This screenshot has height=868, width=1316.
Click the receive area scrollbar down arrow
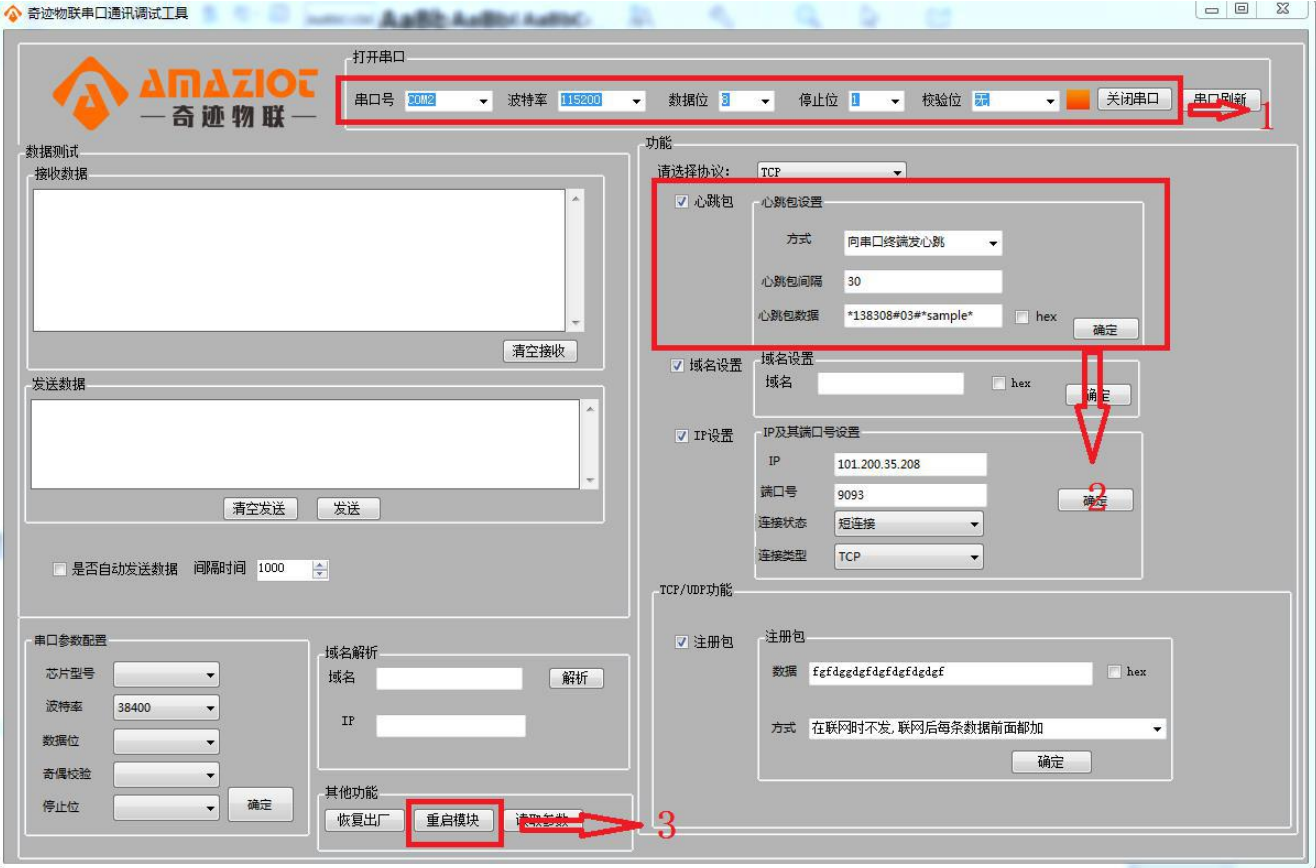(x=575, y=323)
